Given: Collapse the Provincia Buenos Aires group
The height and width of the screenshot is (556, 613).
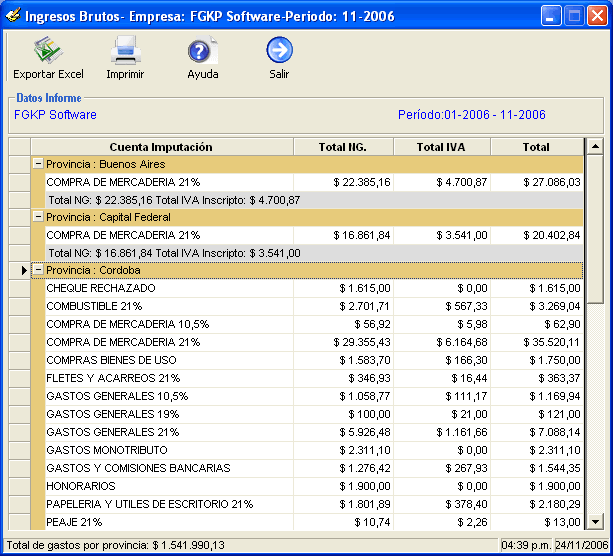Looking at the screenshot, I should [x=38, y=163].
